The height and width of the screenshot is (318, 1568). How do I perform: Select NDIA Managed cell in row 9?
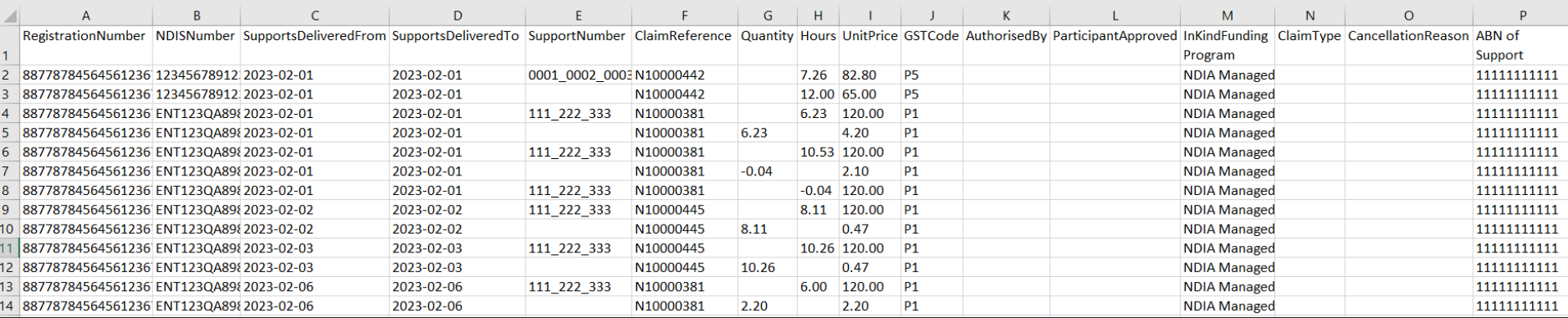1228,210
